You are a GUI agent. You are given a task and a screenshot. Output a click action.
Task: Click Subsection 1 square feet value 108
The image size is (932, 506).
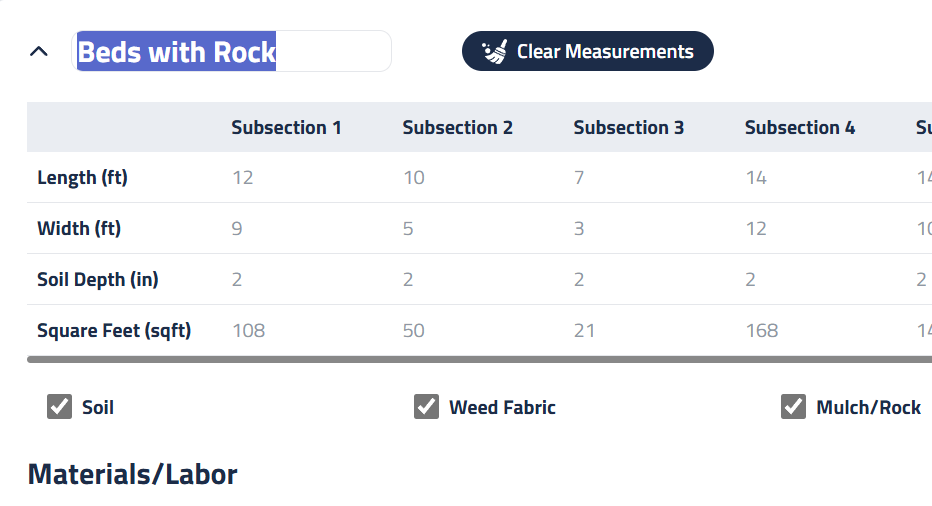[x=249, y=331]
